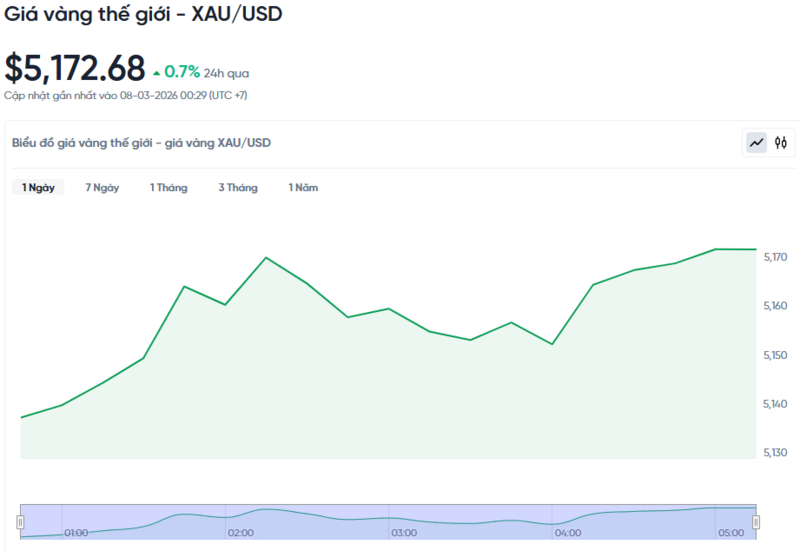Click the 03:00 mark in the navigator

tap(404, 533)
